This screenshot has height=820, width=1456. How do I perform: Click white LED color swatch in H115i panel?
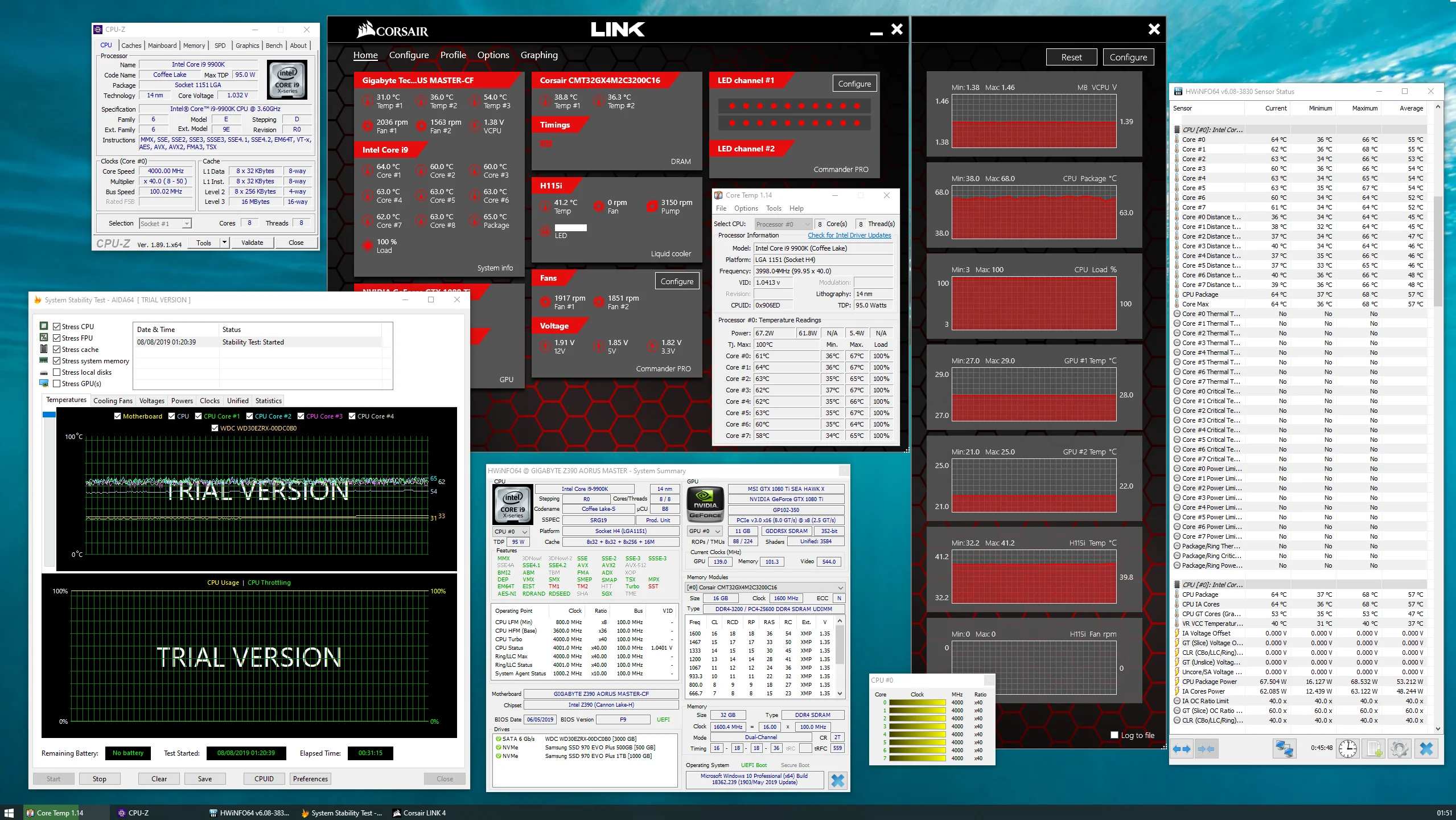click(x=570, y=228)
